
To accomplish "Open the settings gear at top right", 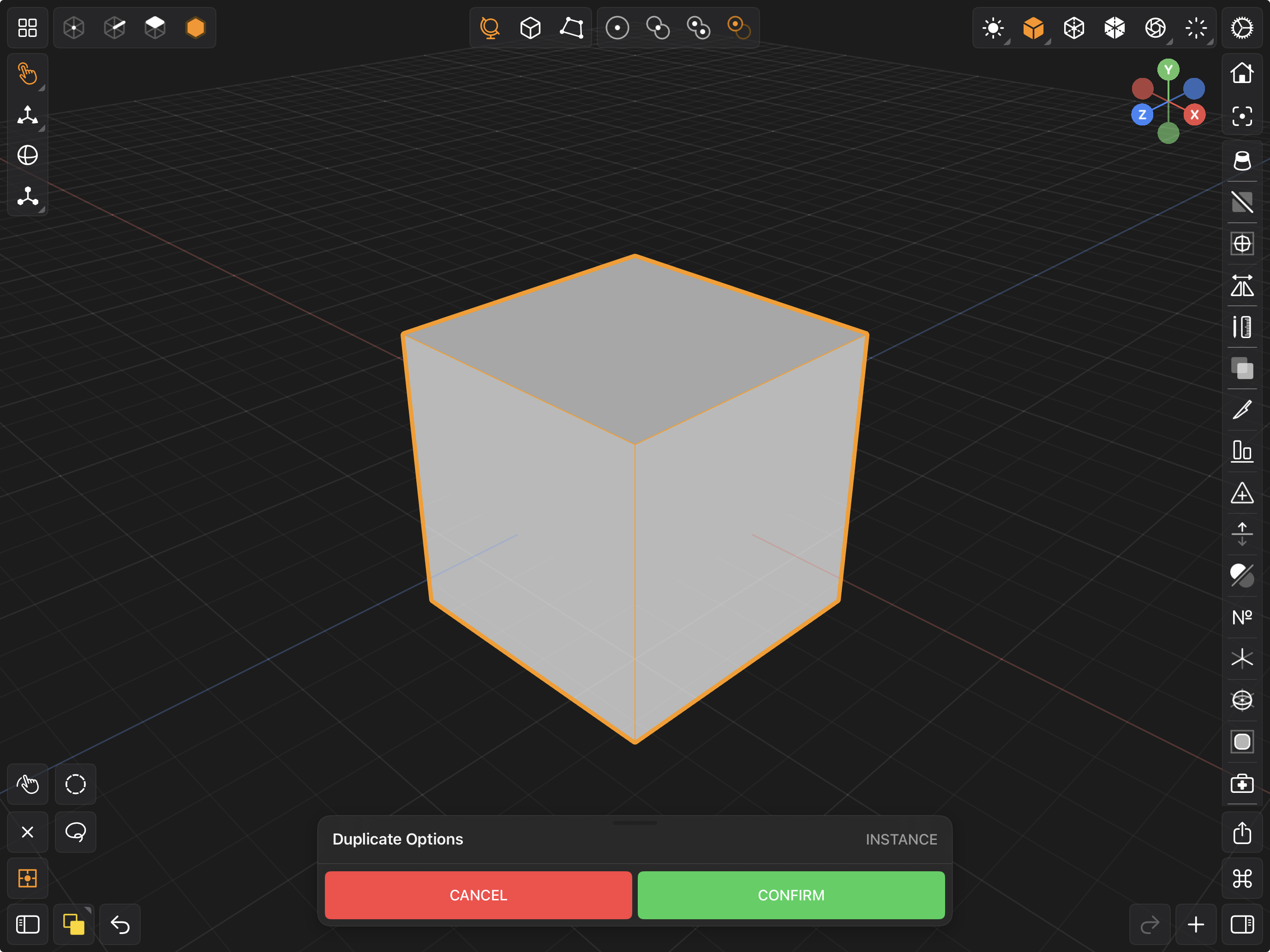I will pos(1242,28).
